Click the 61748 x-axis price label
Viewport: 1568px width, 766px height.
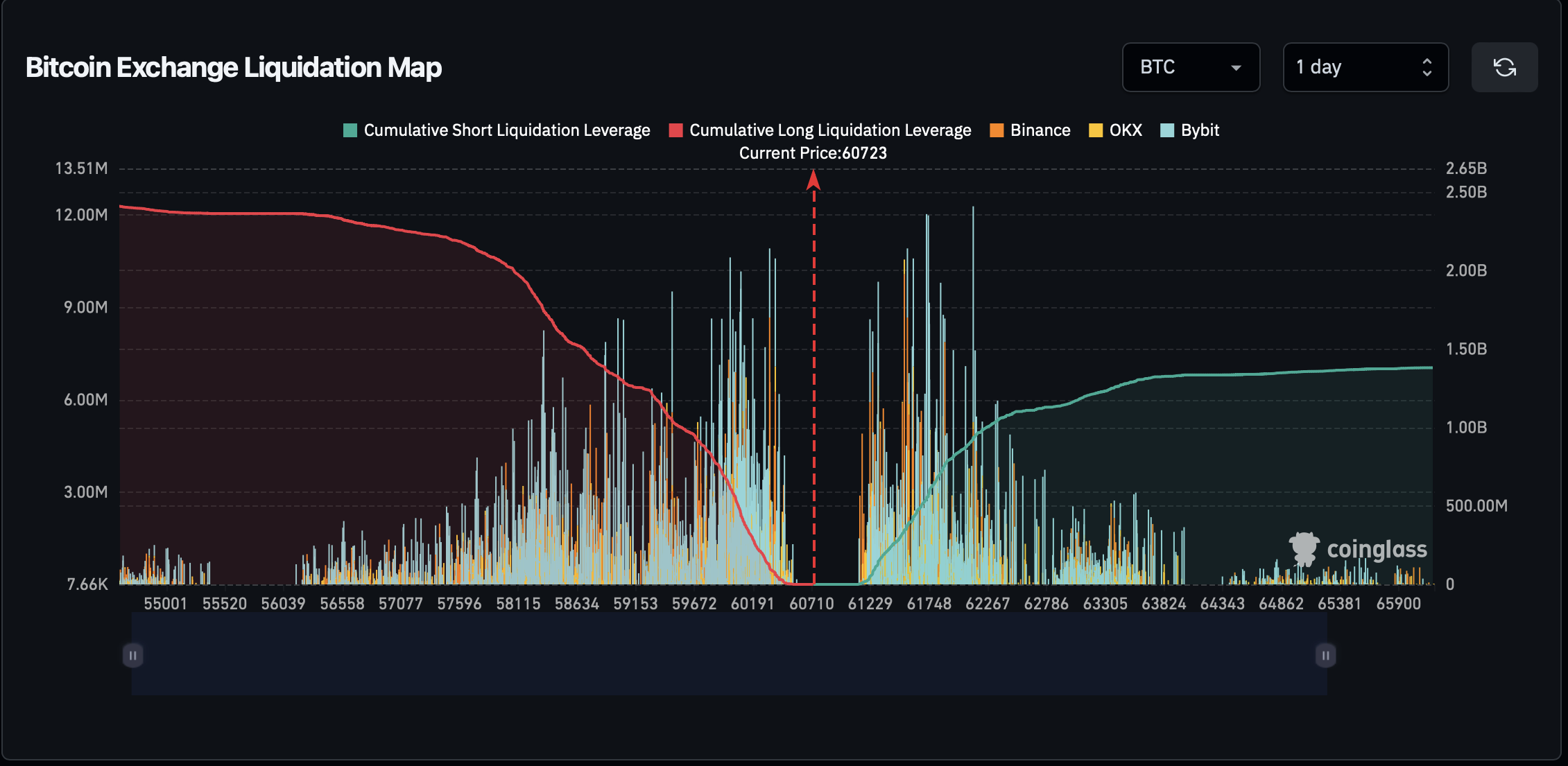click(x=929, y=604)
